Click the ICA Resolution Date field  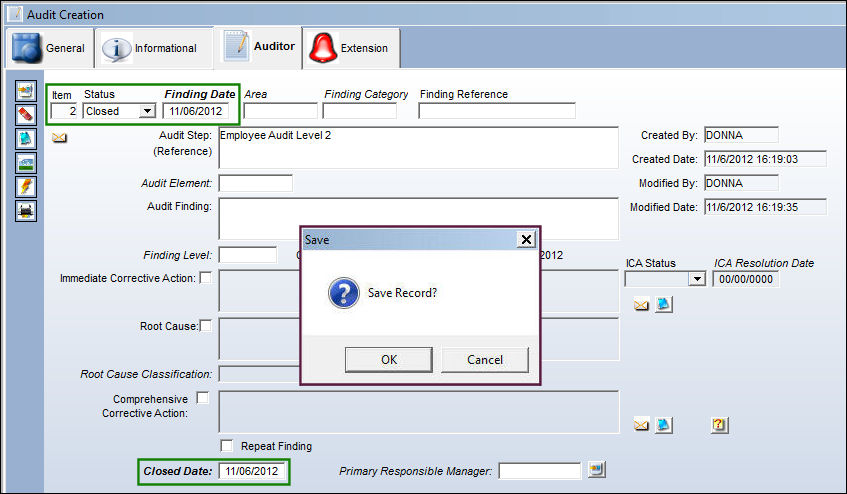pyautogui.click(x=745, y=279)
